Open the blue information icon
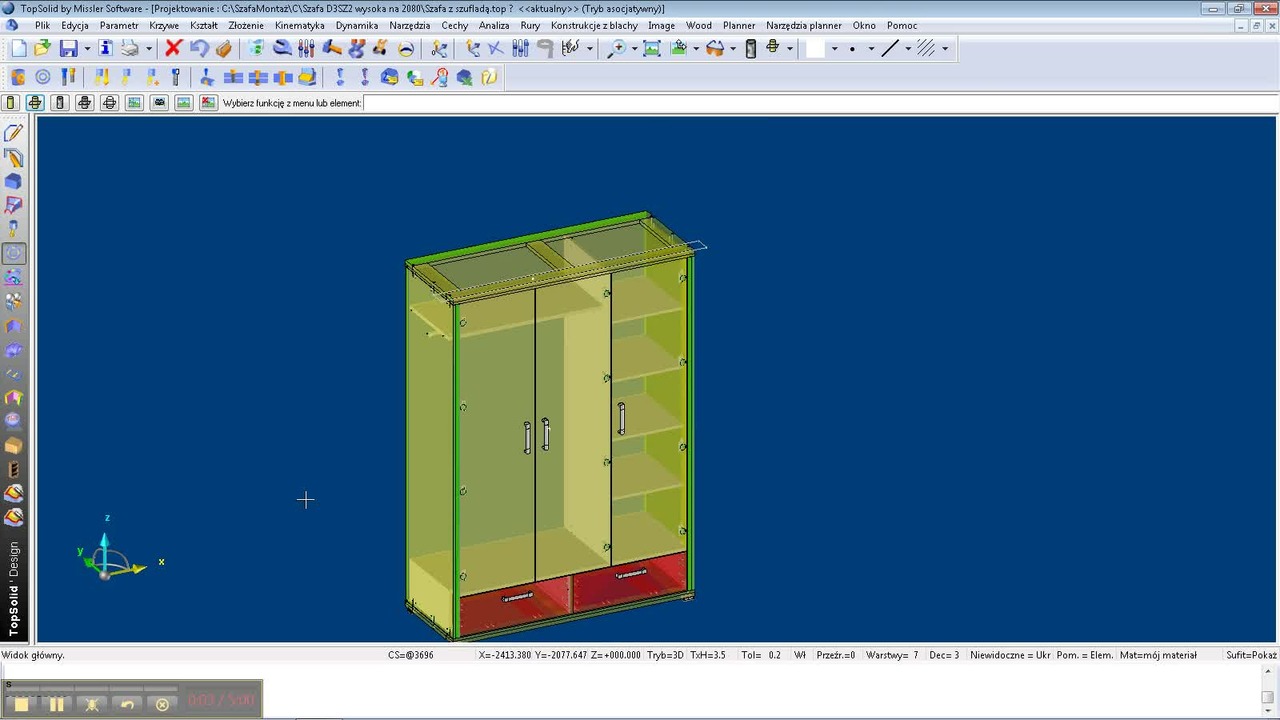The height and width of the screenshot is (720, 1280). 106,48
